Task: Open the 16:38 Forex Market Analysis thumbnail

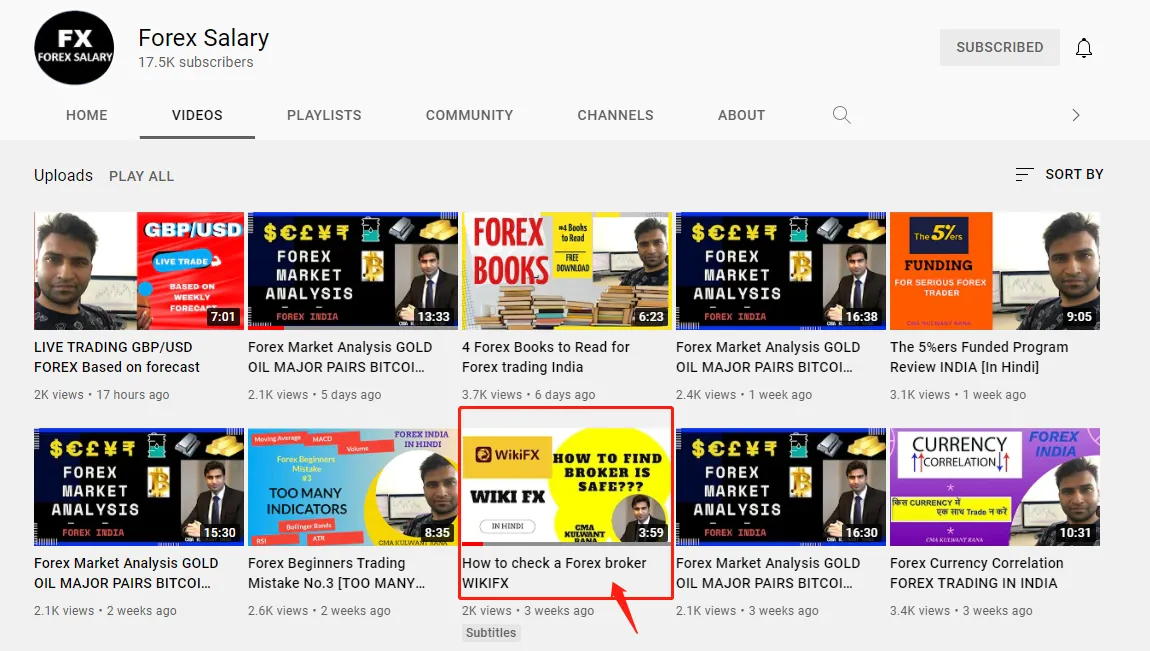Action: [780, 271]
